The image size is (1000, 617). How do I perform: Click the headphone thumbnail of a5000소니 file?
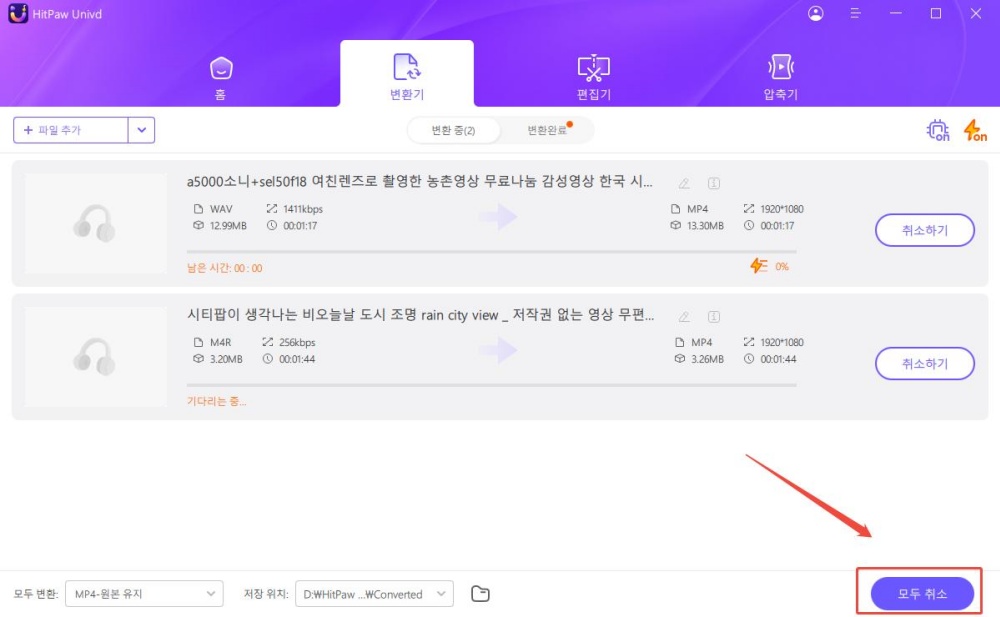pos(95,223)
